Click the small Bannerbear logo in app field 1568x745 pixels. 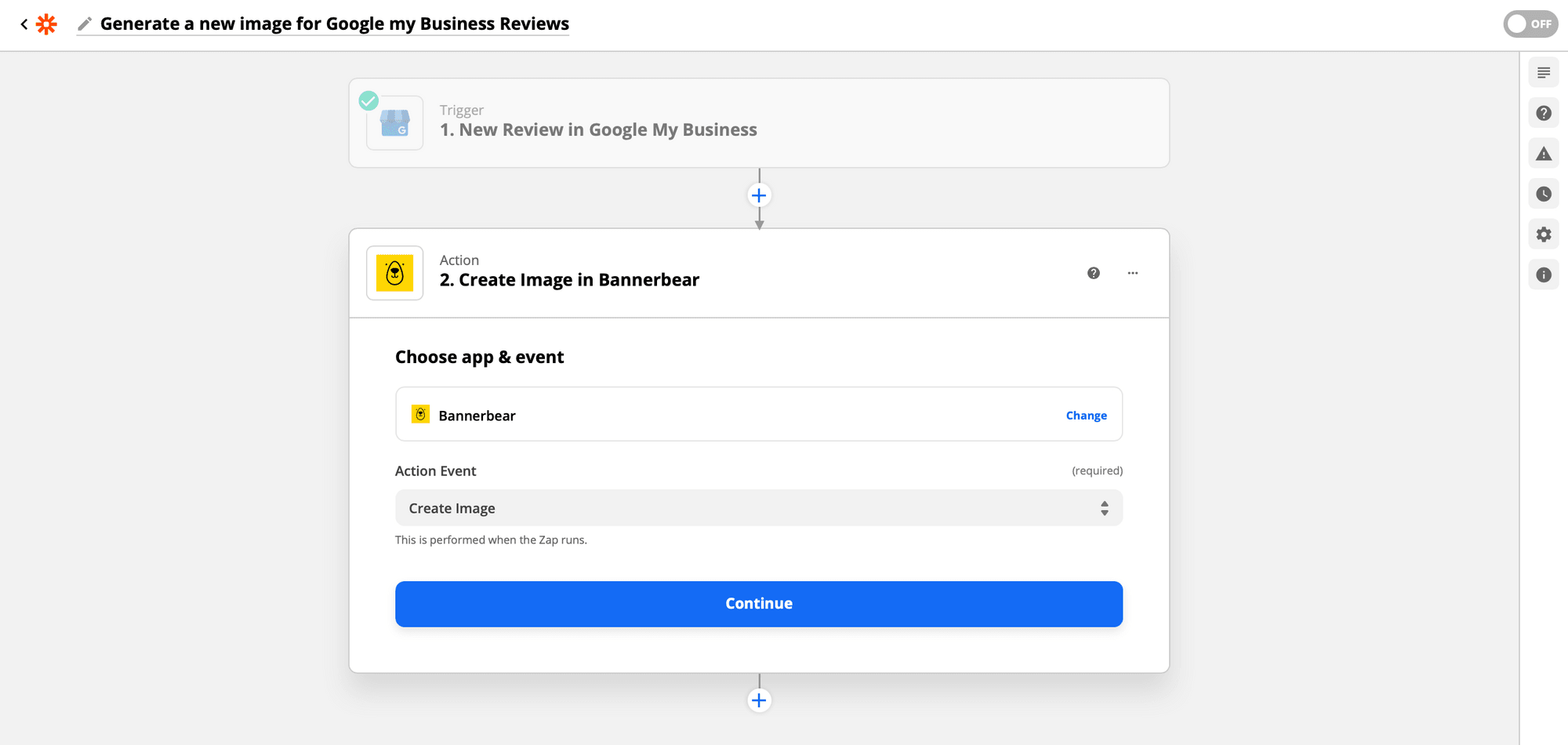click(x=420, y=414)
